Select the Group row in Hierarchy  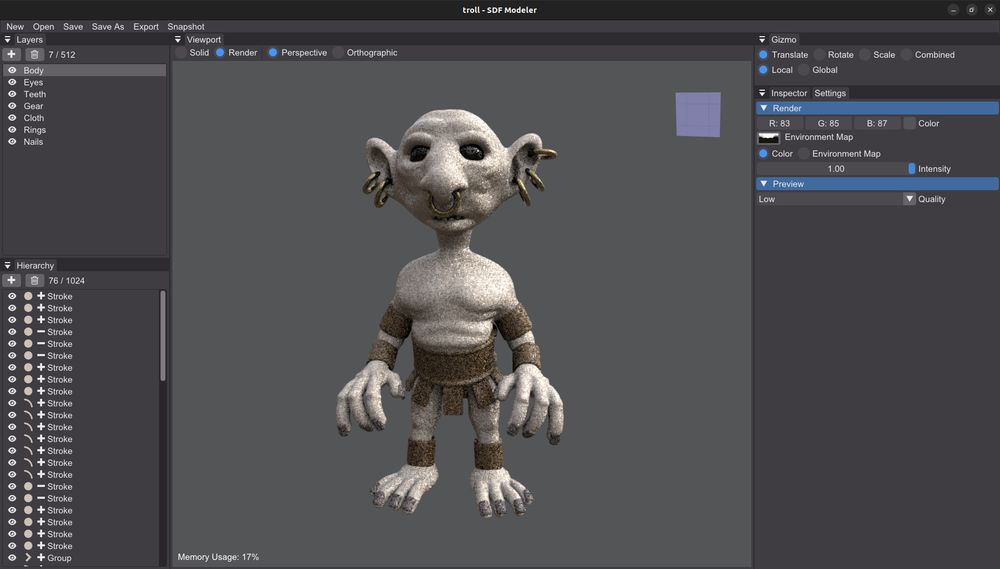point(82,558)
